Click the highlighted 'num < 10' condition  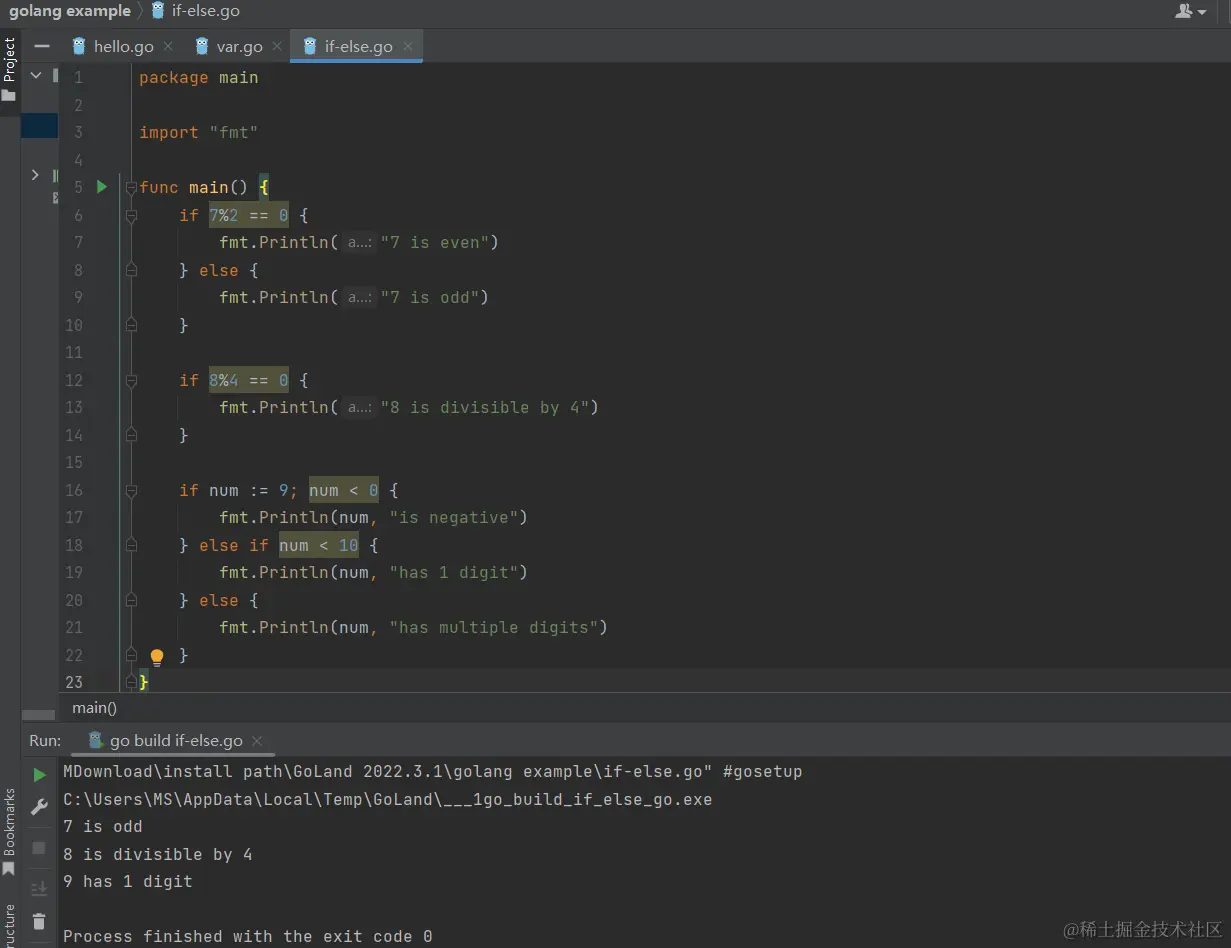point(319,545)
